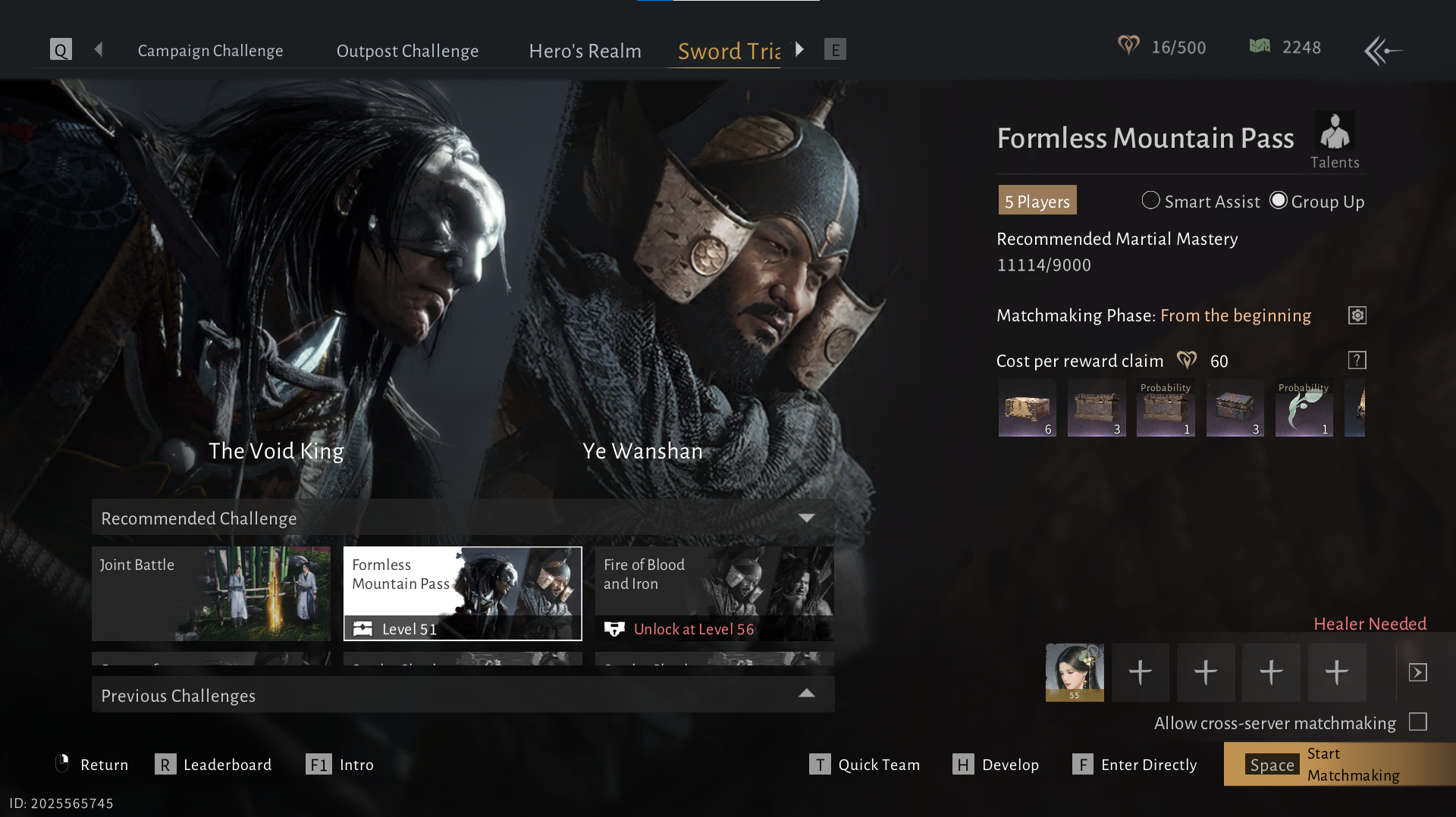1456x817 pixels.
Task: Open the Hero's Realm tab
Action: pos(585,51)
